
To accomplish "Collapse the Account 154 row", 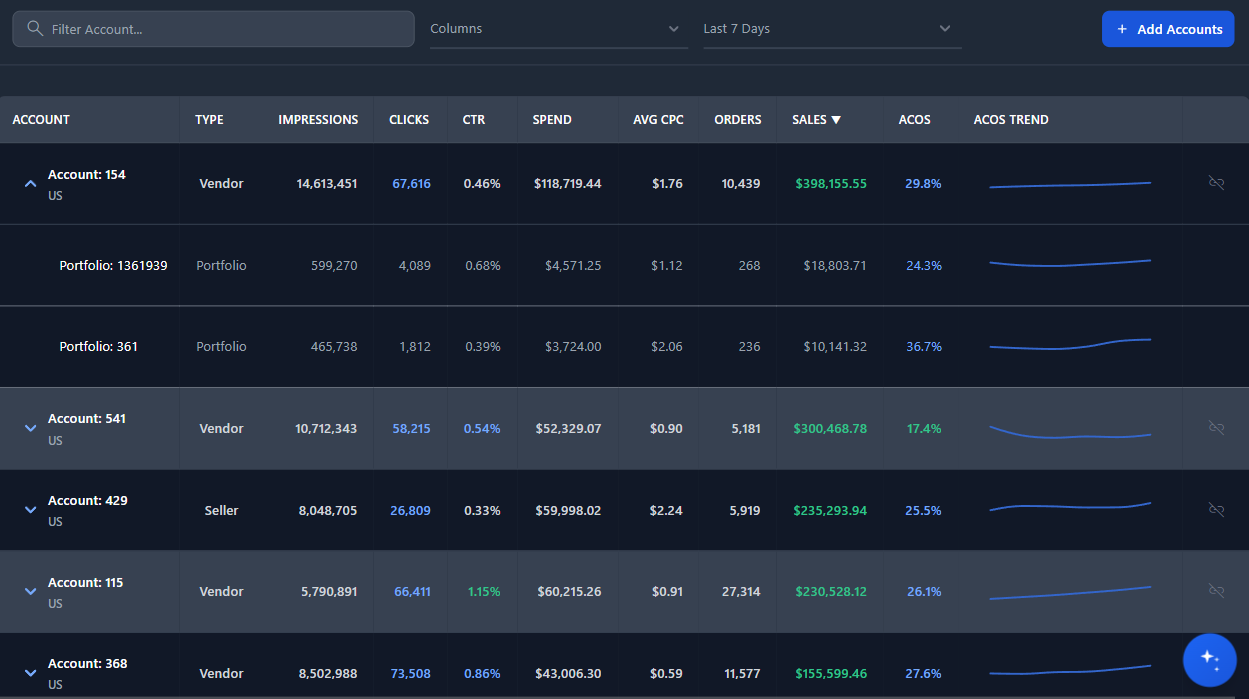I will (x=30, y=184).
